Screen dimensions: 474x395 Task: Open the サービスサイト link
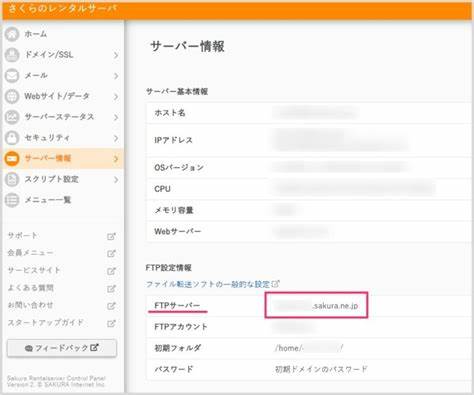click(x=34, y=270)
